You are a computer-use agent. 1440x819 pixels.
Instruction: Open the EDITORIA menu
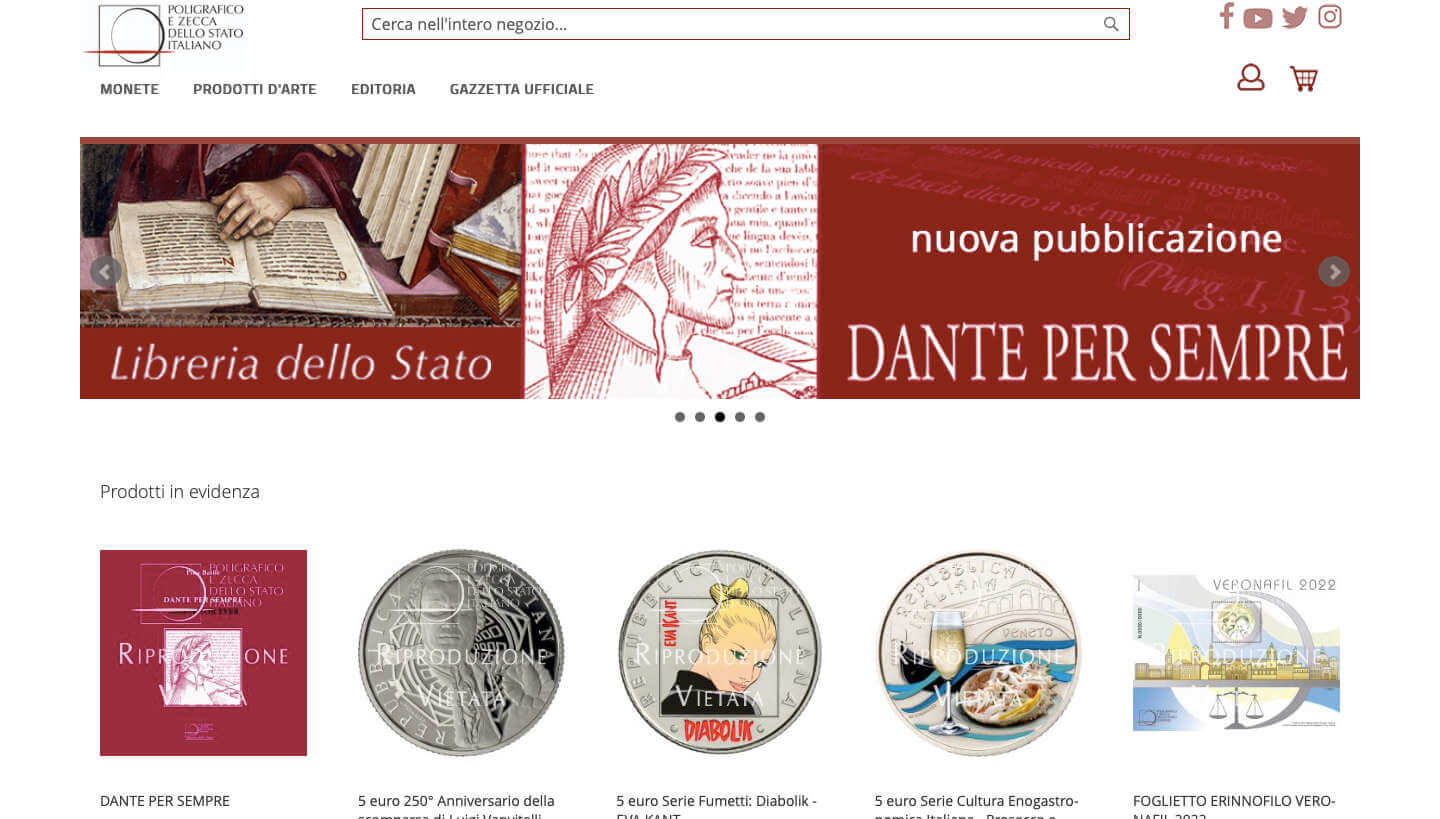pos(383,89)
